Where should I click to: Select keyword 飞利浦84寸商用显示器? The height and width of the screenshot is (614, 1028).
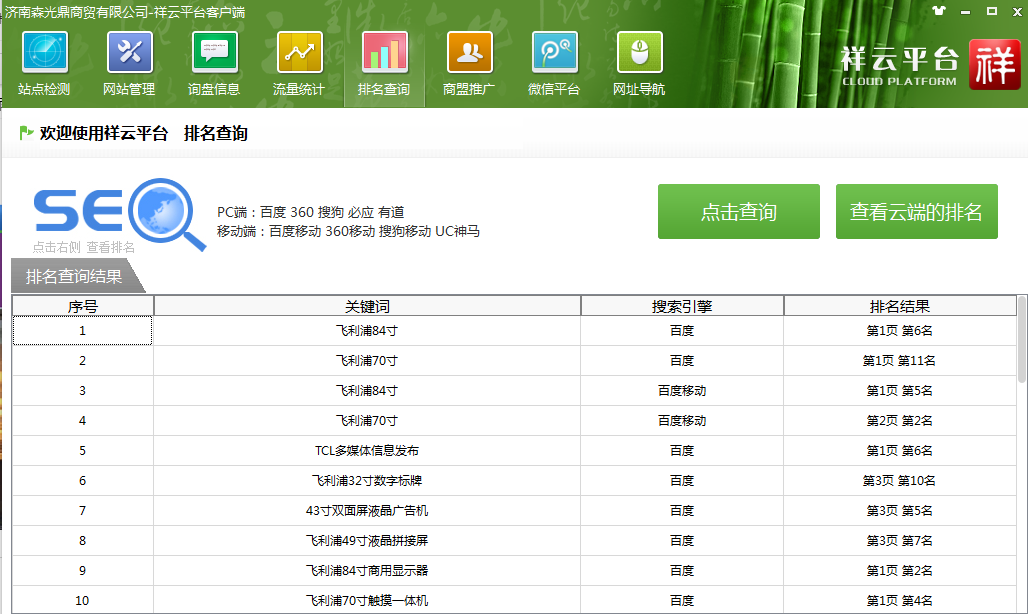tap(367, 571)
